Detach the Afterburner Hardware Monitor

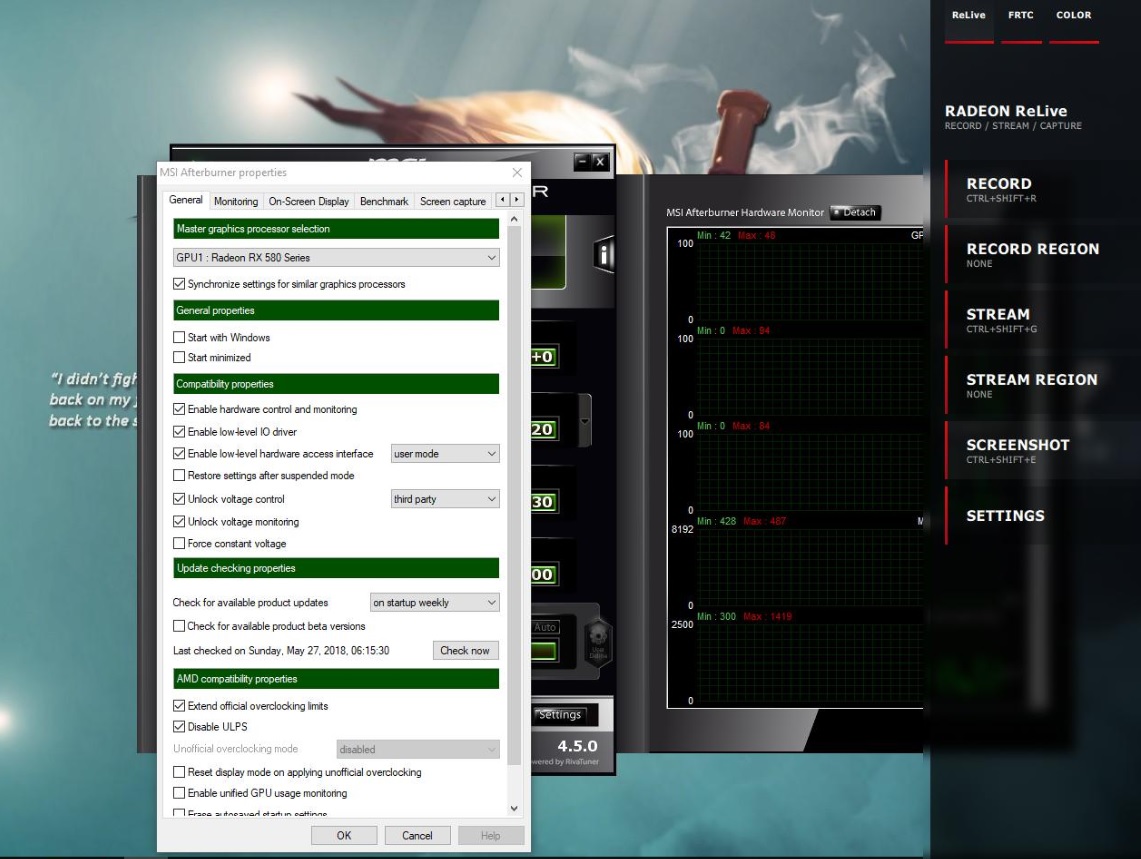[855, 213]
